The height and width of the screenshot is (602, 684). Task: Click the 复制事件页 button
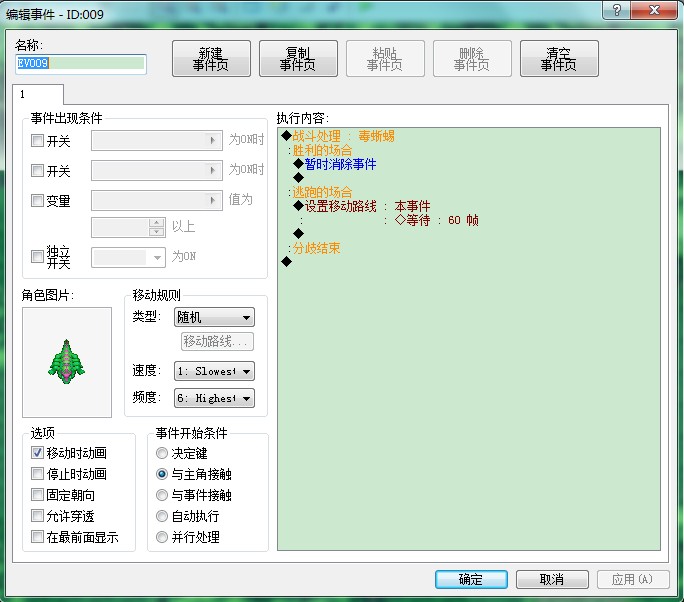pos(298,59)
